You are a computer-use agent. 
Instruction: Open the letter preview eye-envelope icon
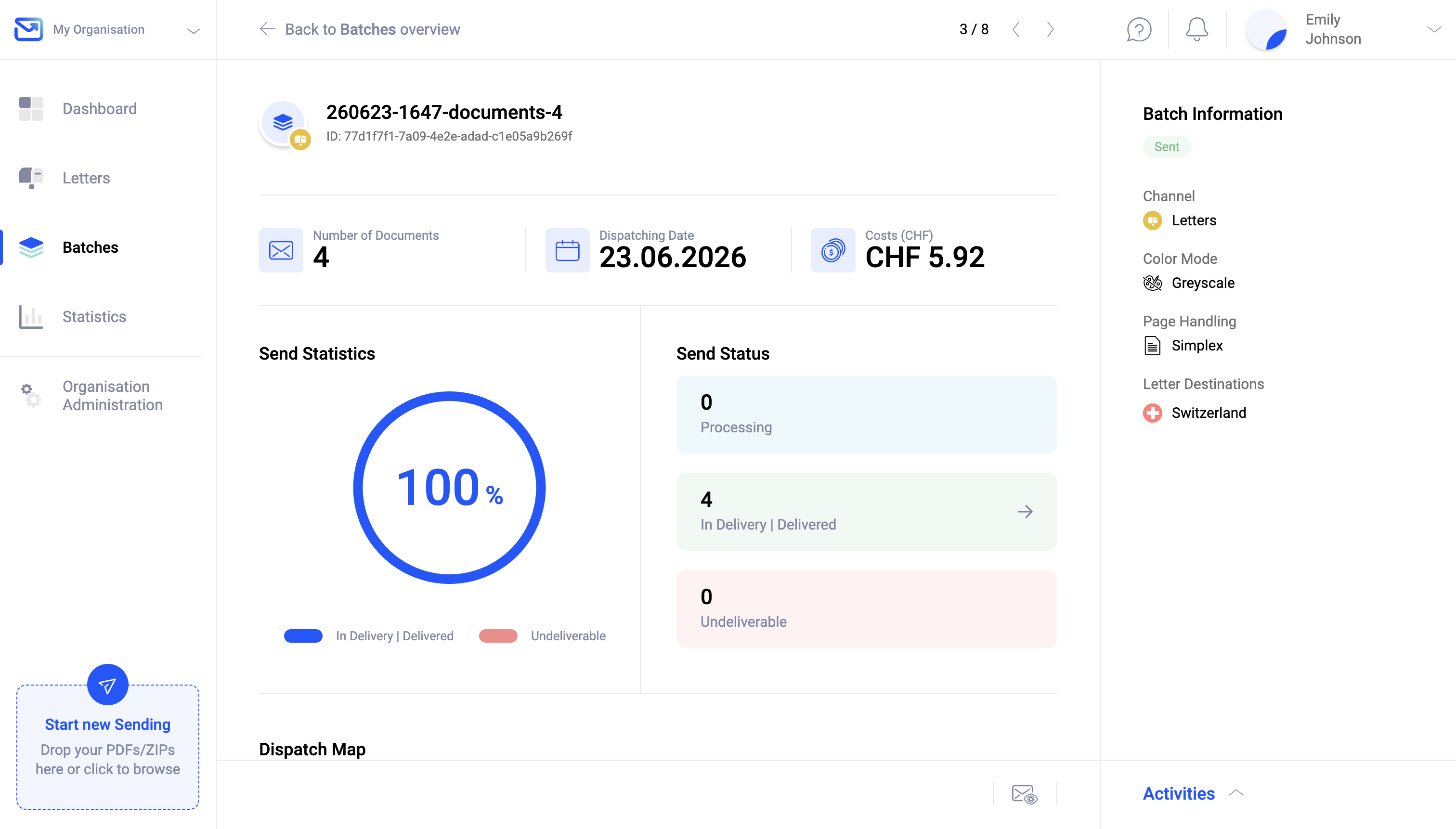coord(1025,794)
